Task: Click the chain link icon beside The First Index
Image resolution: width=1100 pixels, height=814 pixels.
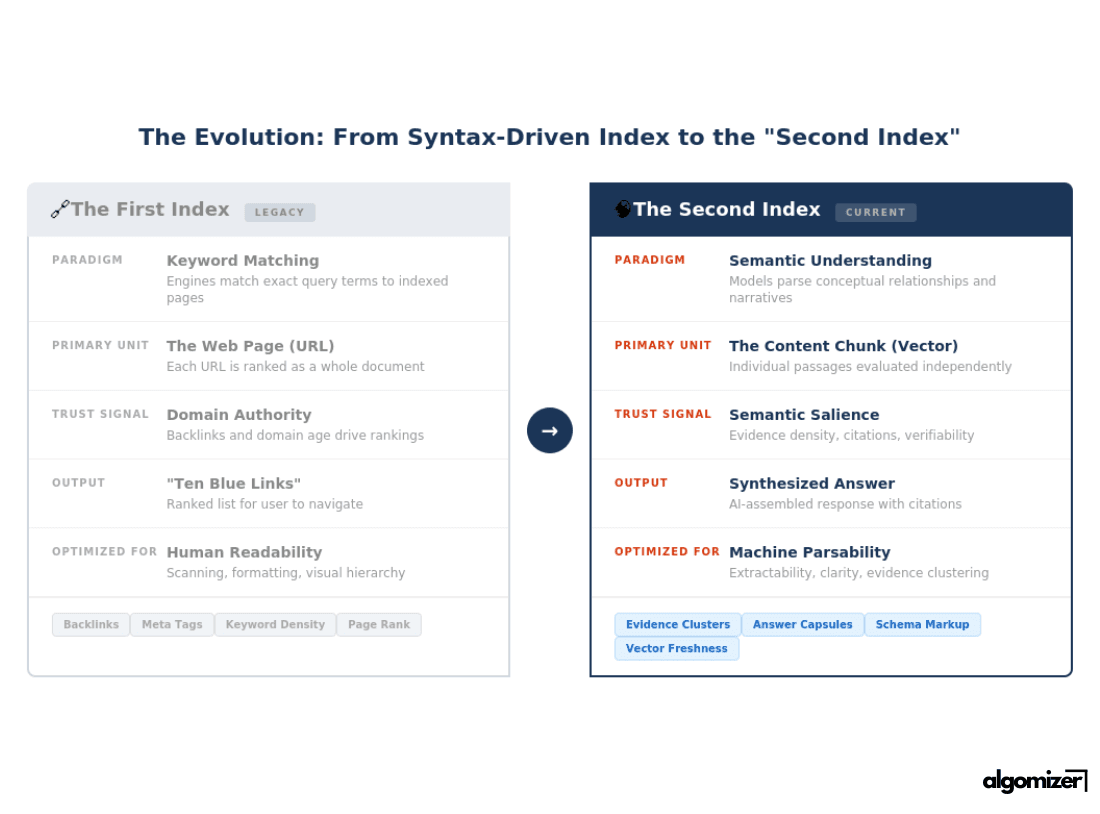Action: click(60, 209)
